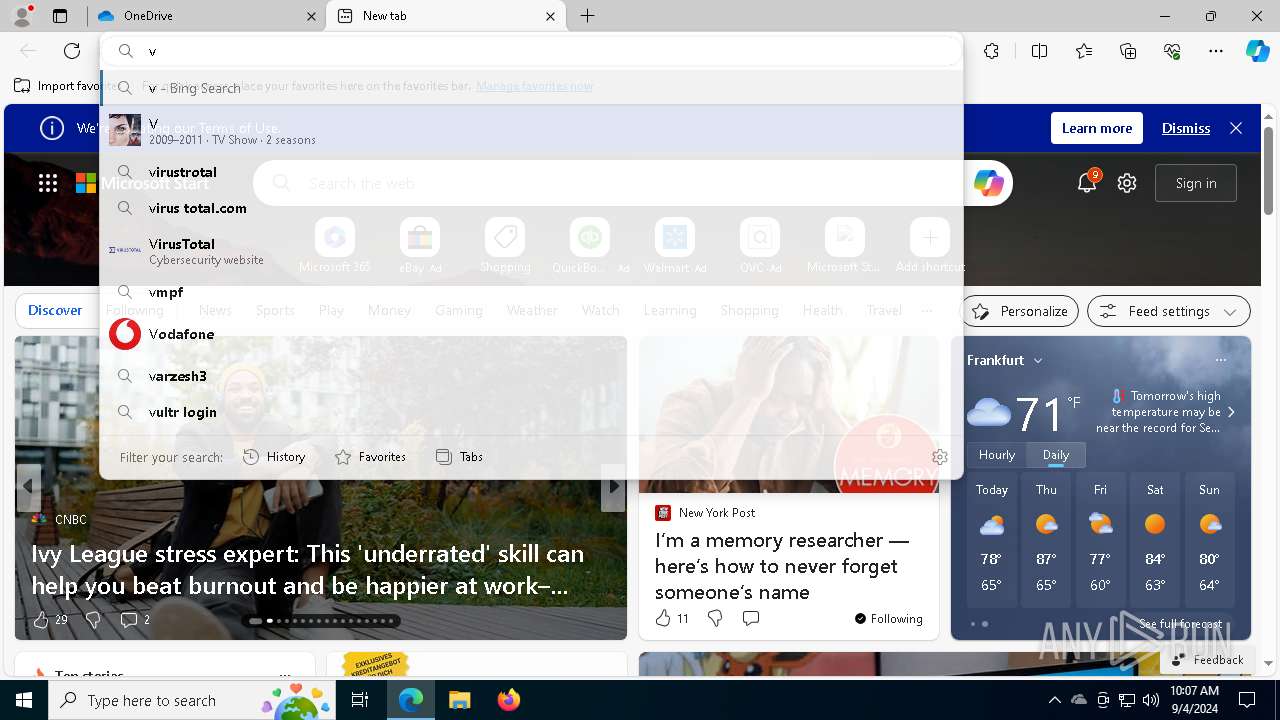
Task: Go to previous carousel story
Action: [x=28, y=487]
